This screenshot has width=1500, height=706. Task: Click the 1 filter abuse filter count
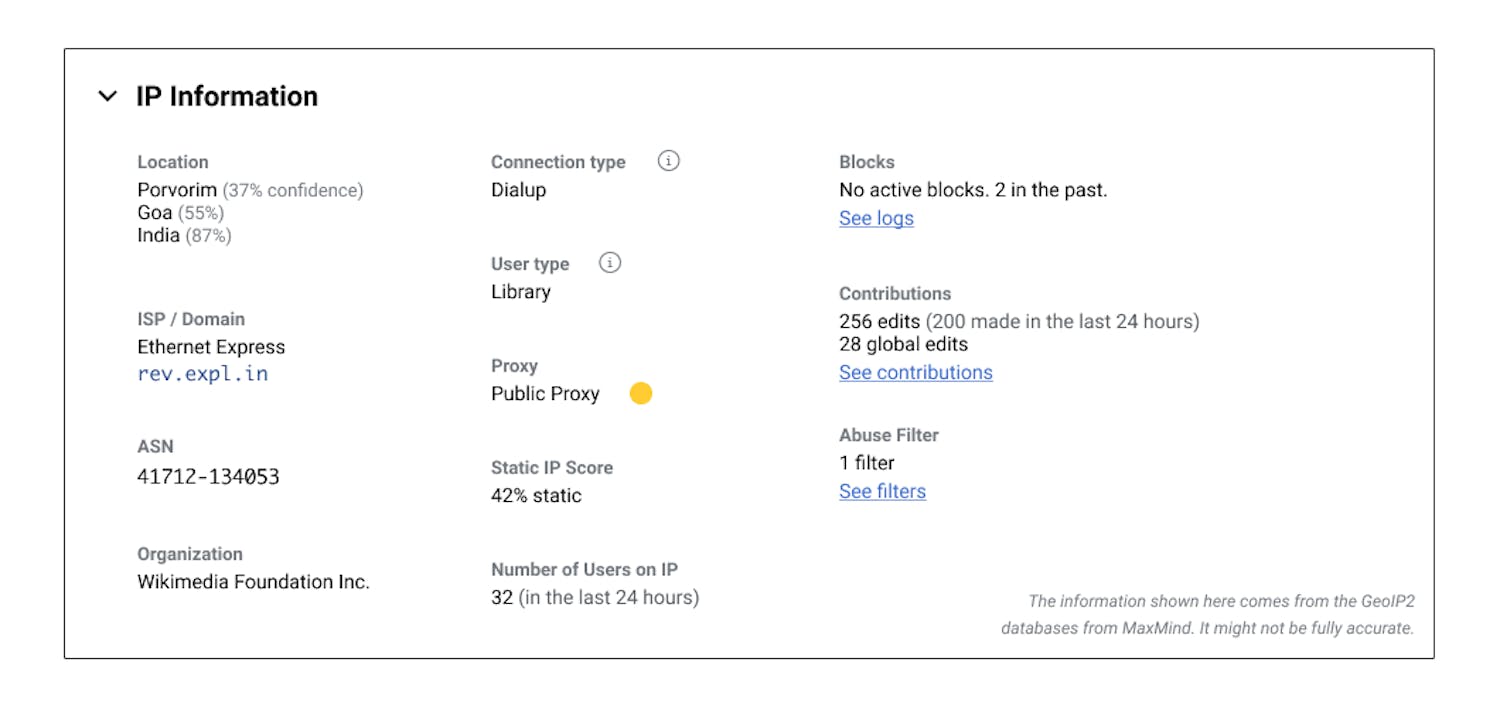pos(866,463)
